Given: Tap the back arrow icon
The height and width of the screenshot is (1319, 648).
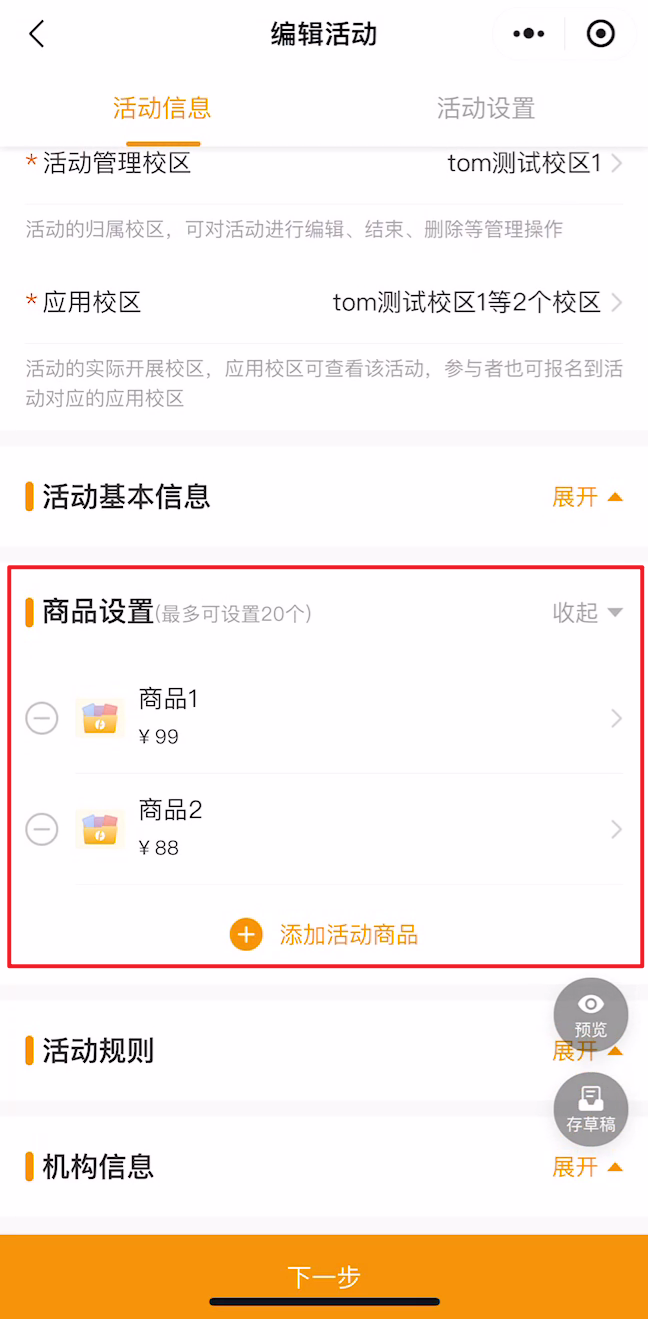Looking at the screenshot, I should tap(37, 34).
